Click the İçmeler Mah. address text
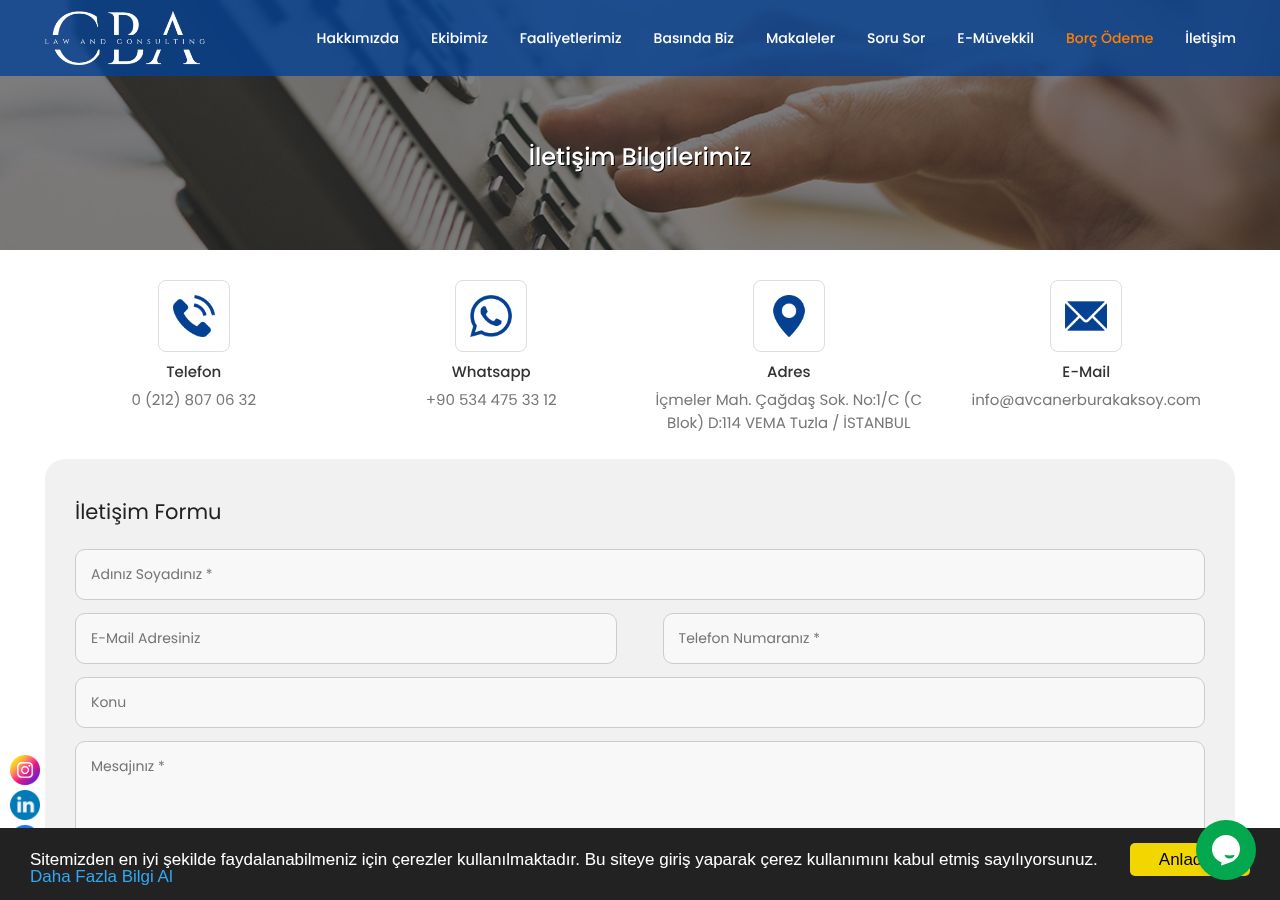The width and height of the screenshot is (1280, 900). pyautogui.click(x=789, y=411)
